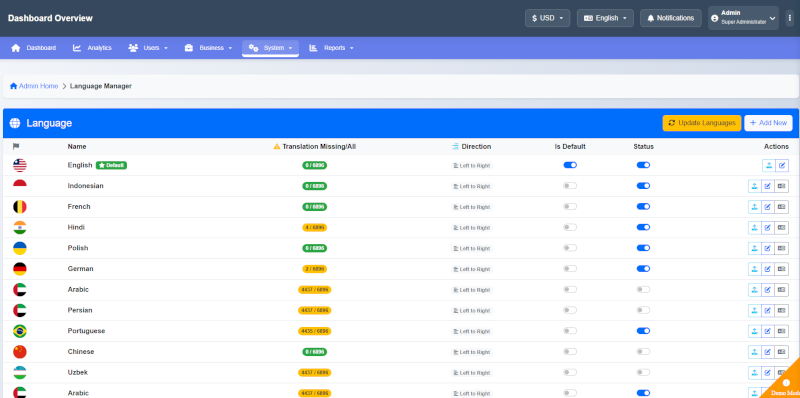The image size is (800, 398).
Task: Disable the Status switch for English
Action: (643, 165)
